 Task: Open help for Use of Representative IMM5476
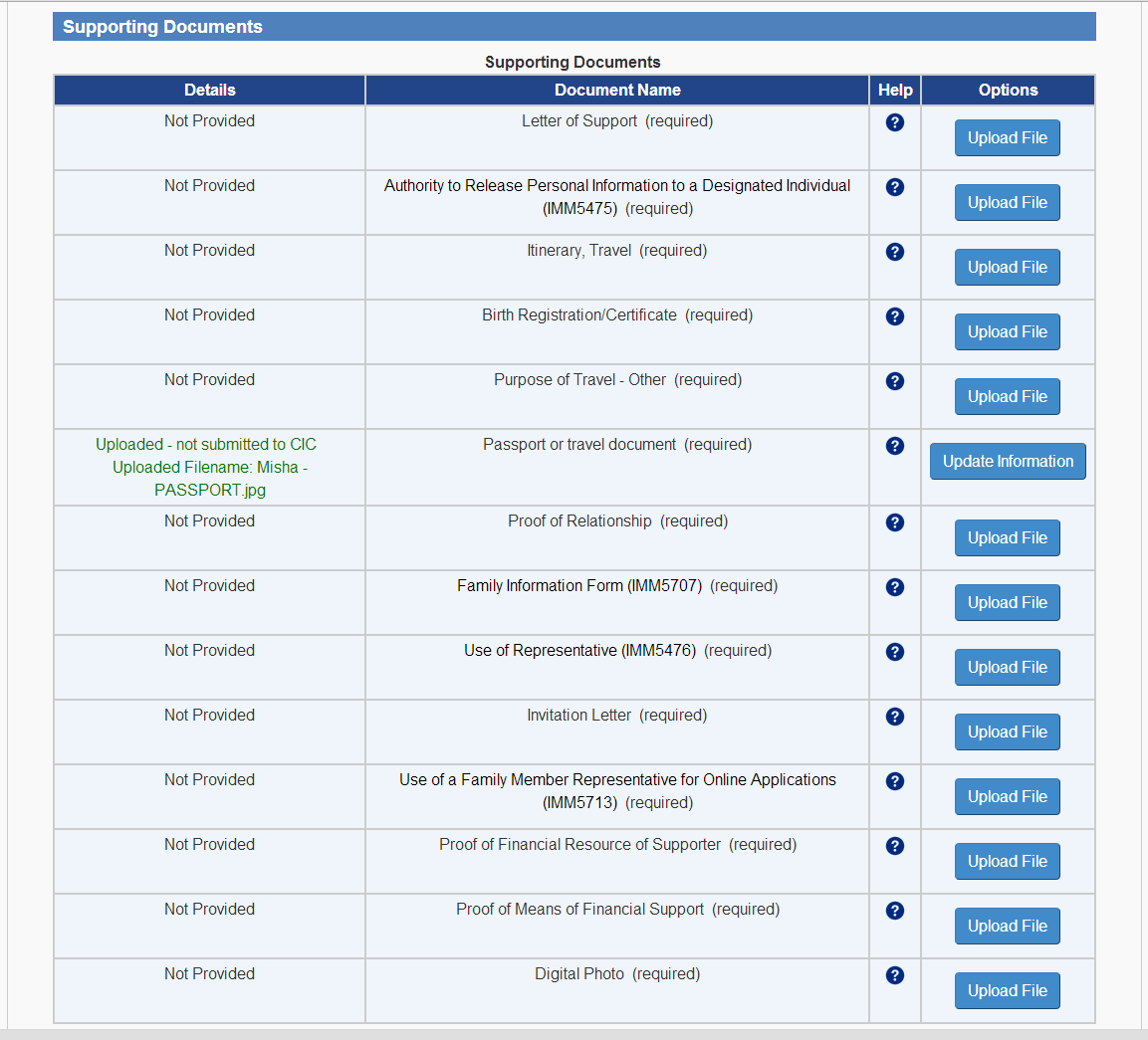pyautogui.click(x=895, y=652)
